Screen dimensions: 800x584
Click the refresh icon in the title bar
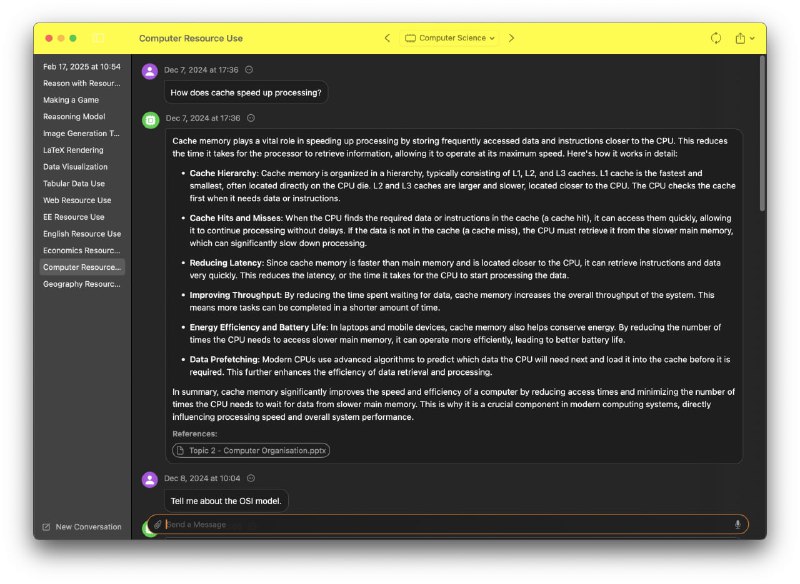coord(716,38)
